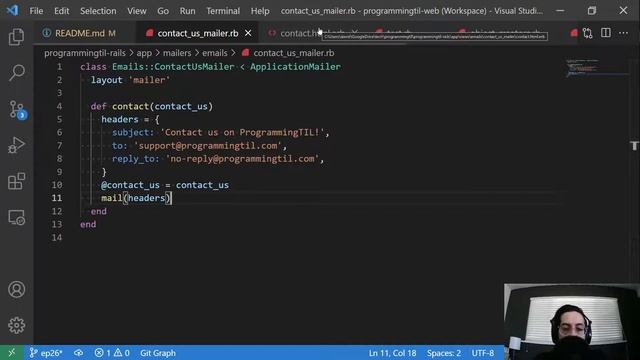Viewport: 640px width, 360px height.
Task: Click on 'ApplicationMailer' in line 1
Action: pyautogui.click(x=295, y=67)
